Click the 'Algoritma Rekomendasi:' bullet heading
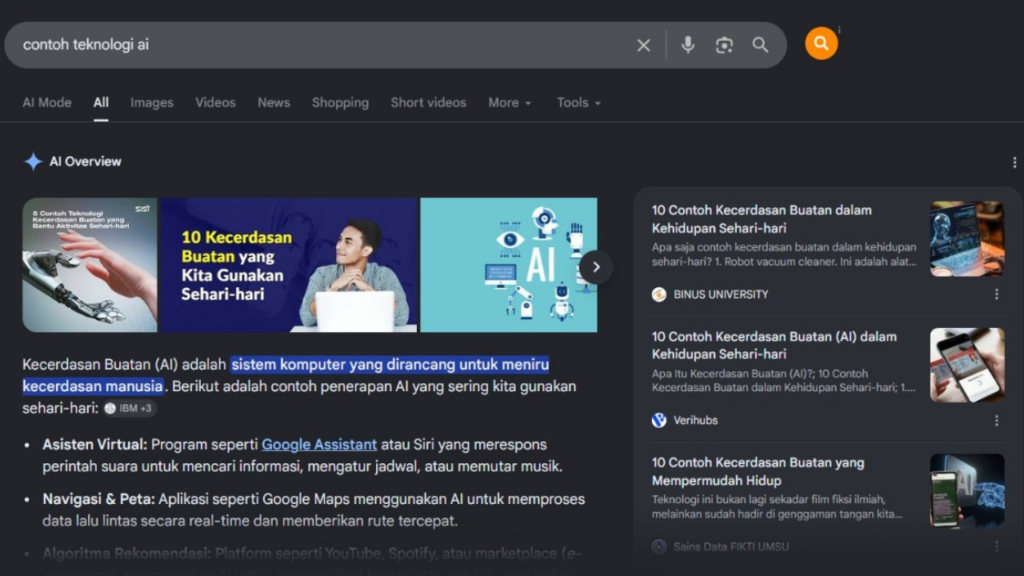Image resolution: width=1024 pixels, height=576 pixels. coord(127,554)
